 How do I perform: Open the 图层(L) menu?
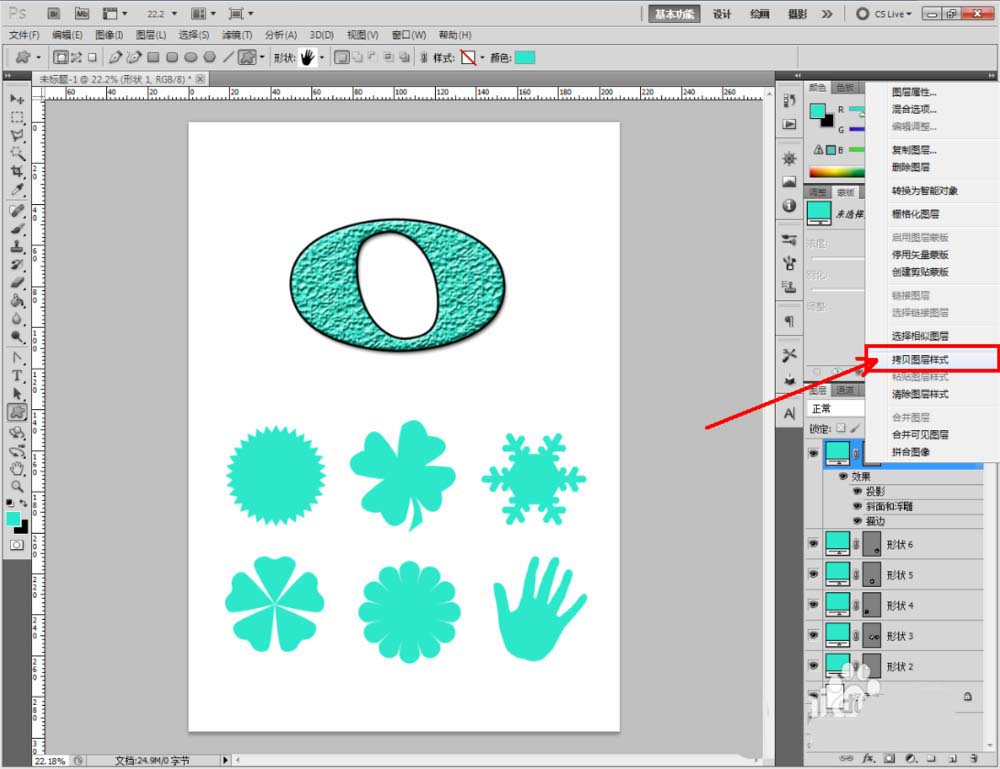151,34
